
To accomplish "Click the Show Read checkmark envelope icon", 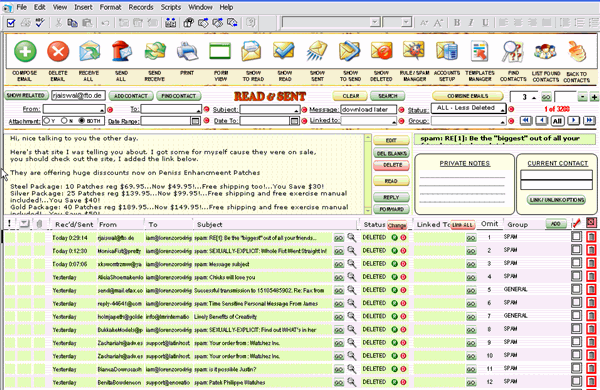I will (x=284, y=51).
